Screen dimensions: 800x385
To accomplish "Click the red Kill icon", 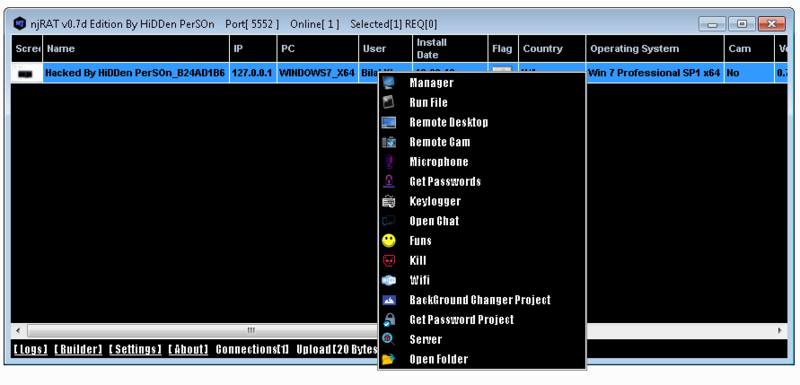I will (x=389, y=261).
